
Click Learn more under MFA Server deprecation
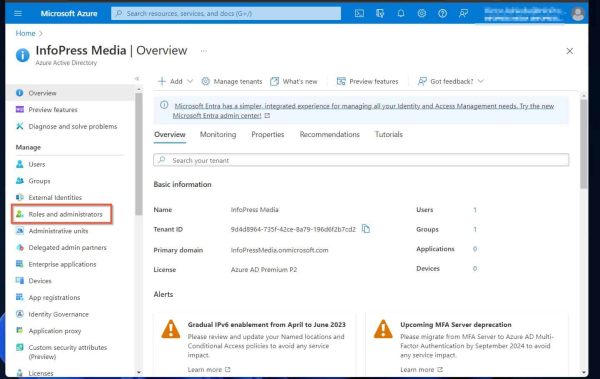click(421, 369)
